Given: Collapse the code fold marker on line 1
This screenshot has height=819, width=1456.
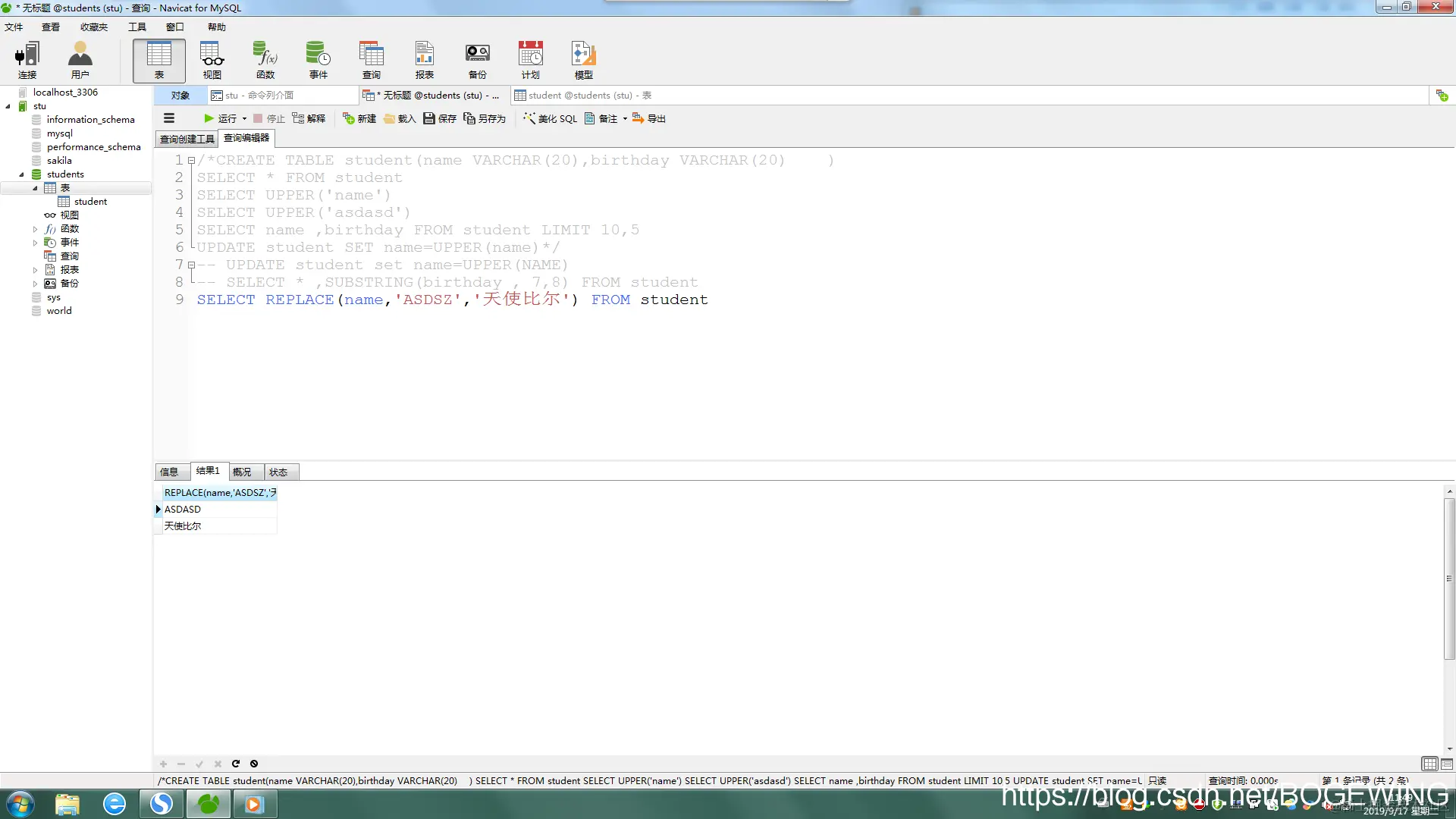Looking at the screenshot, I should 192,161.
